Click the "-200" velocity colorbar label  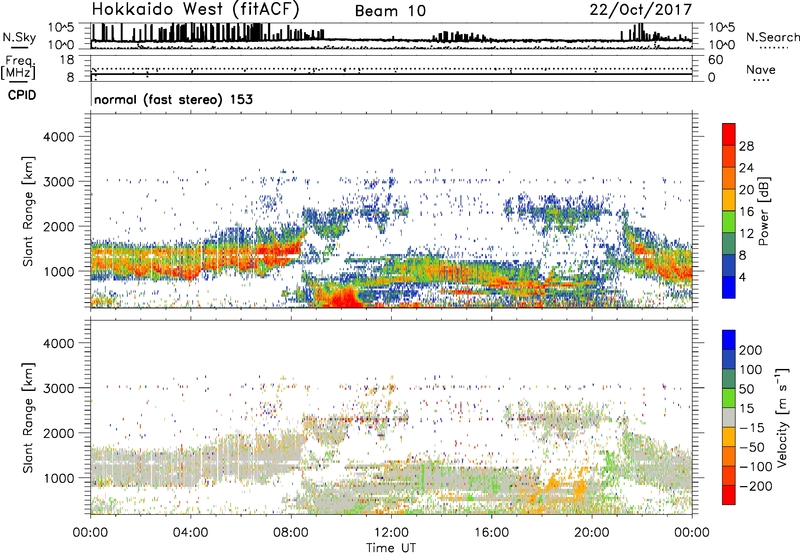click(756, 486)
